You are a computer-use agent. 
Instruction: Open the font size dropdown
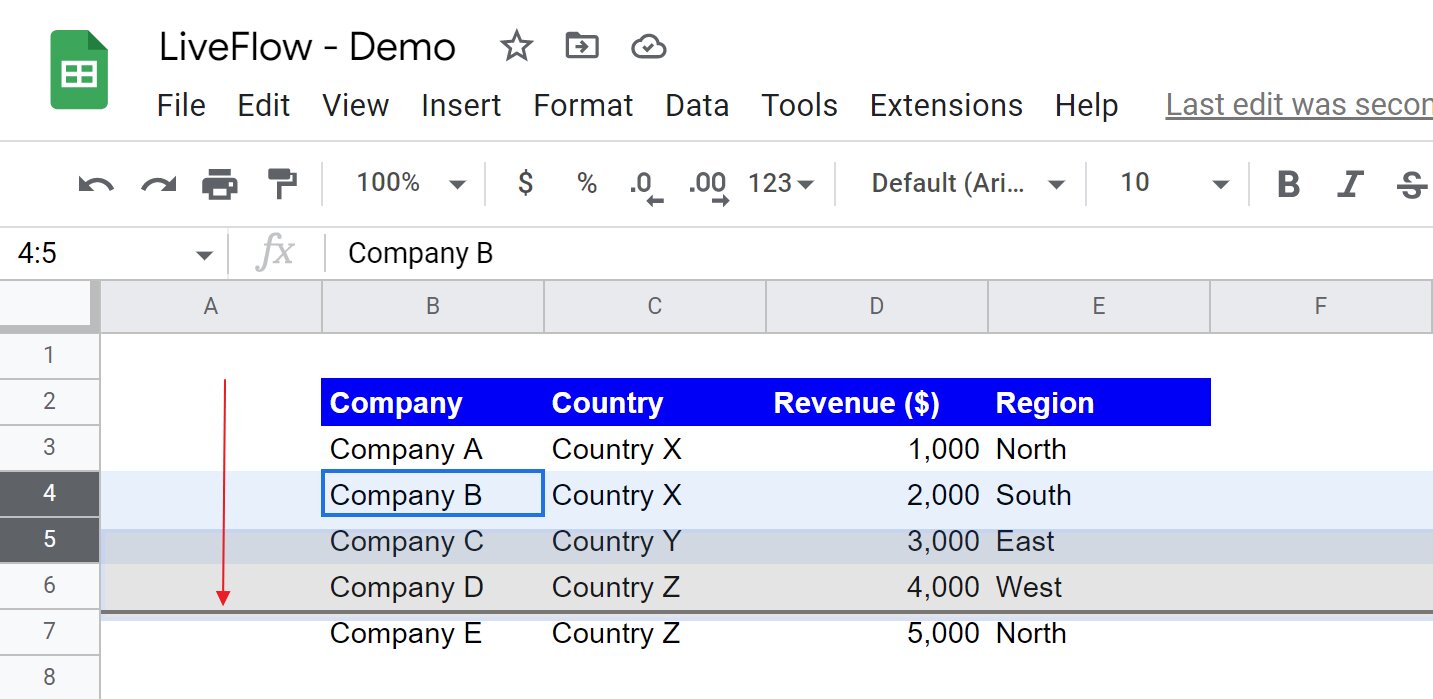click(x=1169, y=183)
